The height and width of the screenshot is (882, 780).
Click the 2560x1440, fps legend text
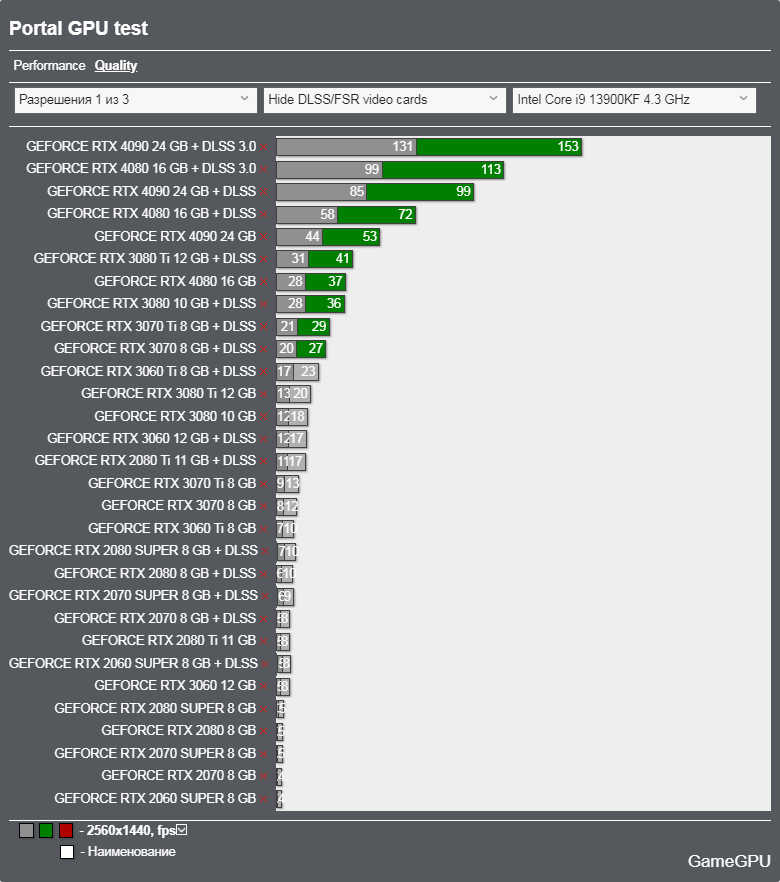tap(131, 830)
